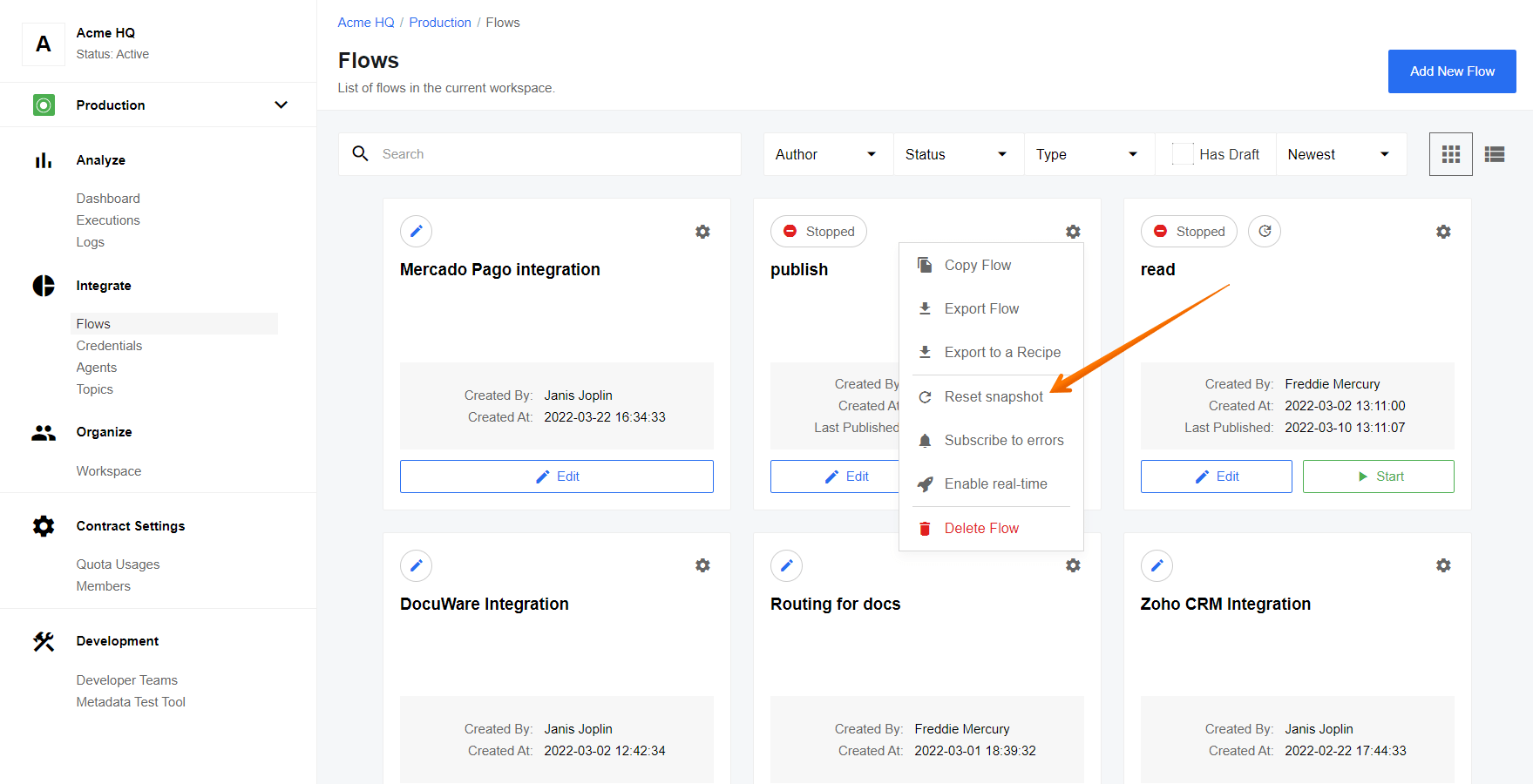Image resolution: width=1533 pixels, height=784 pixels.
Task: Click the edit pencil icon on DocuWare Integration
Action: tap(416, 565)
